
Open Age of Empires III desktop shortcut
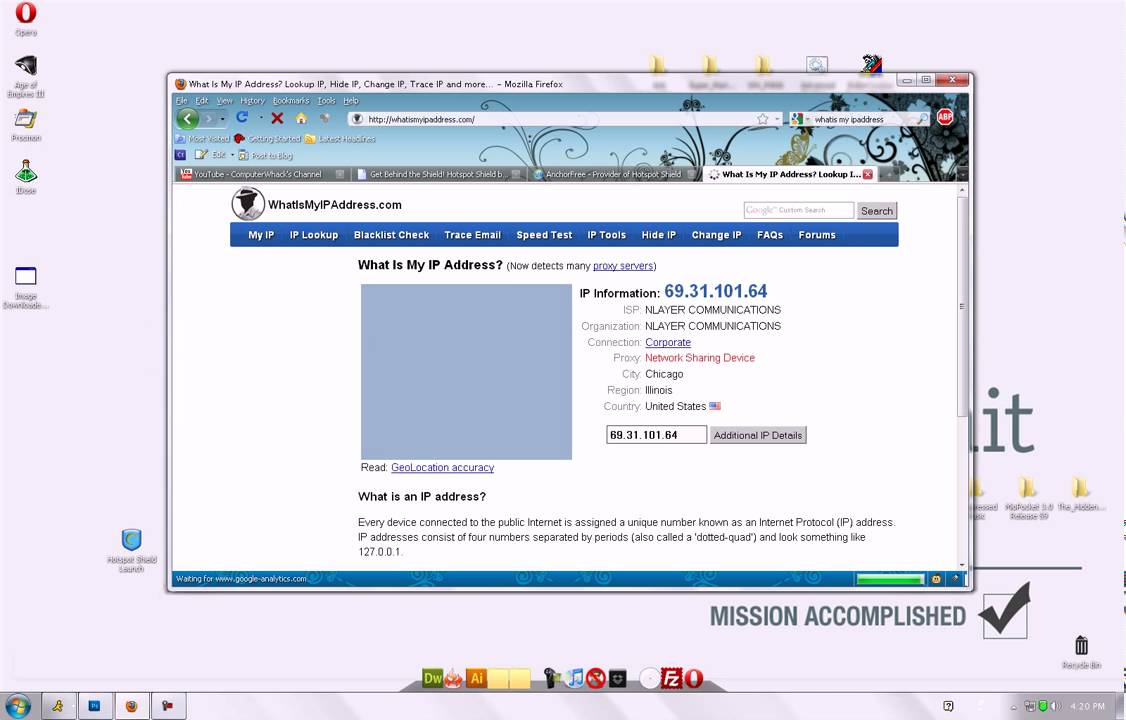pos(26,76)
